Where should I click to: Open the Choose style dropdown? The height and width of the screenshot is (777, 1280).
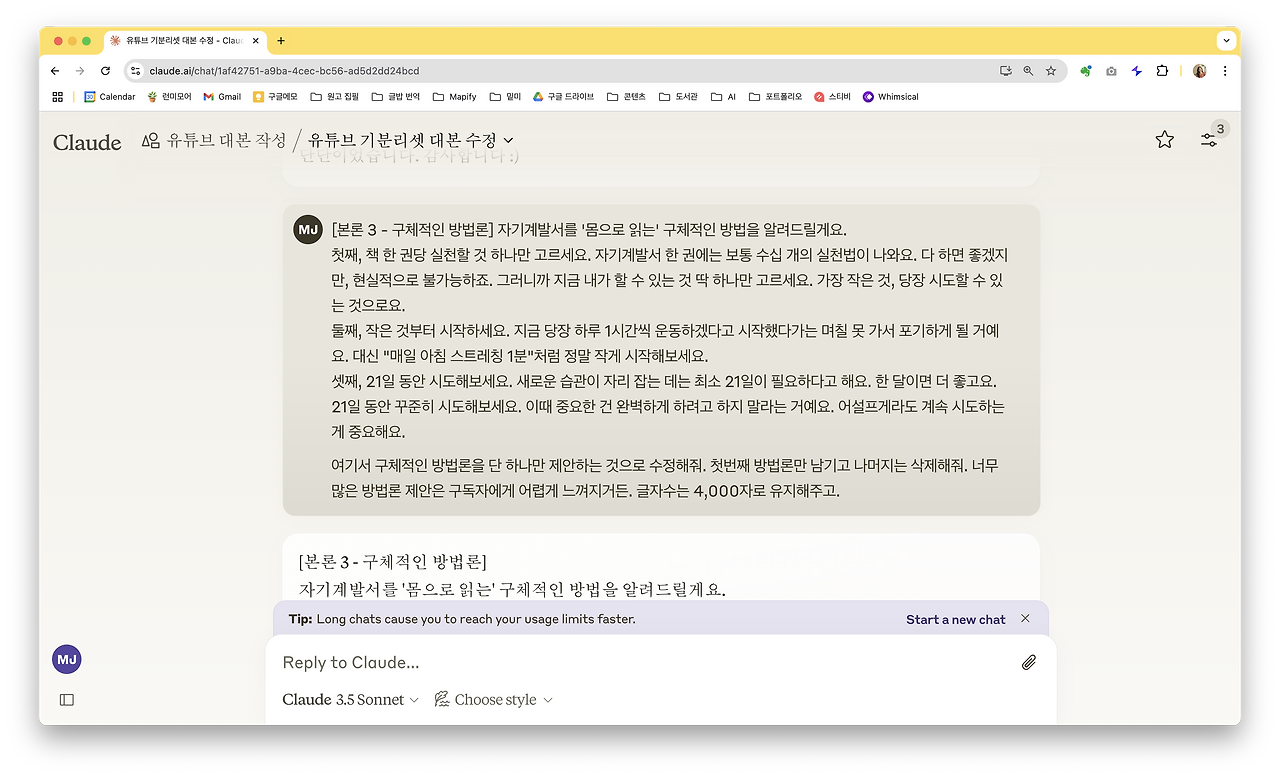pyautogui.click(x=493, y=699)
